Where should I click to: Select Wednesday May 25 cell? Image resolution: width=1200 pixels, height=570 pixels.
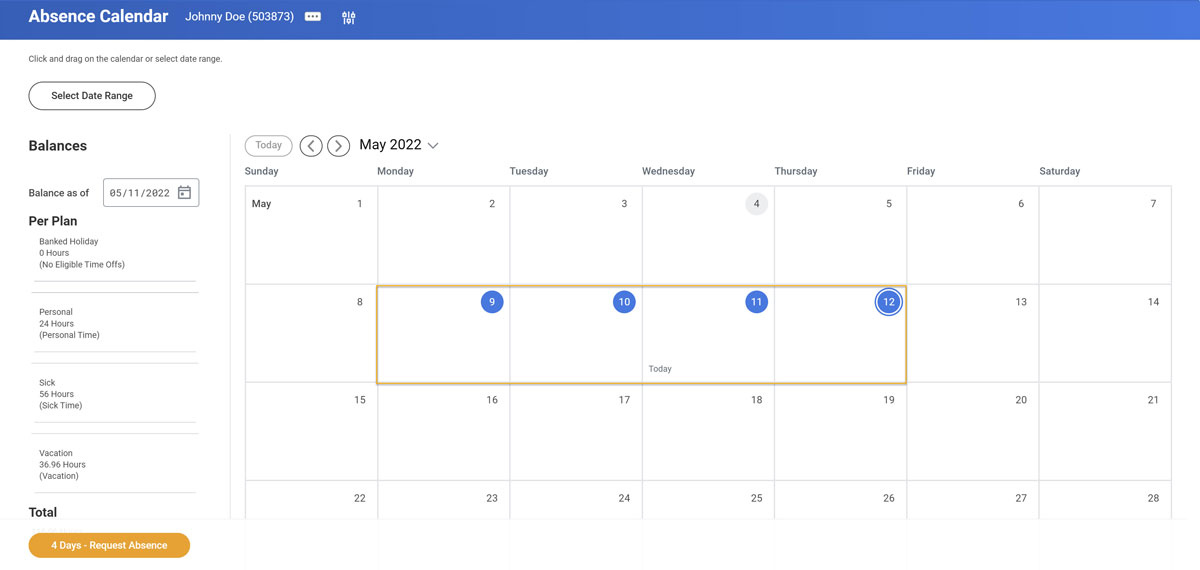708,500
